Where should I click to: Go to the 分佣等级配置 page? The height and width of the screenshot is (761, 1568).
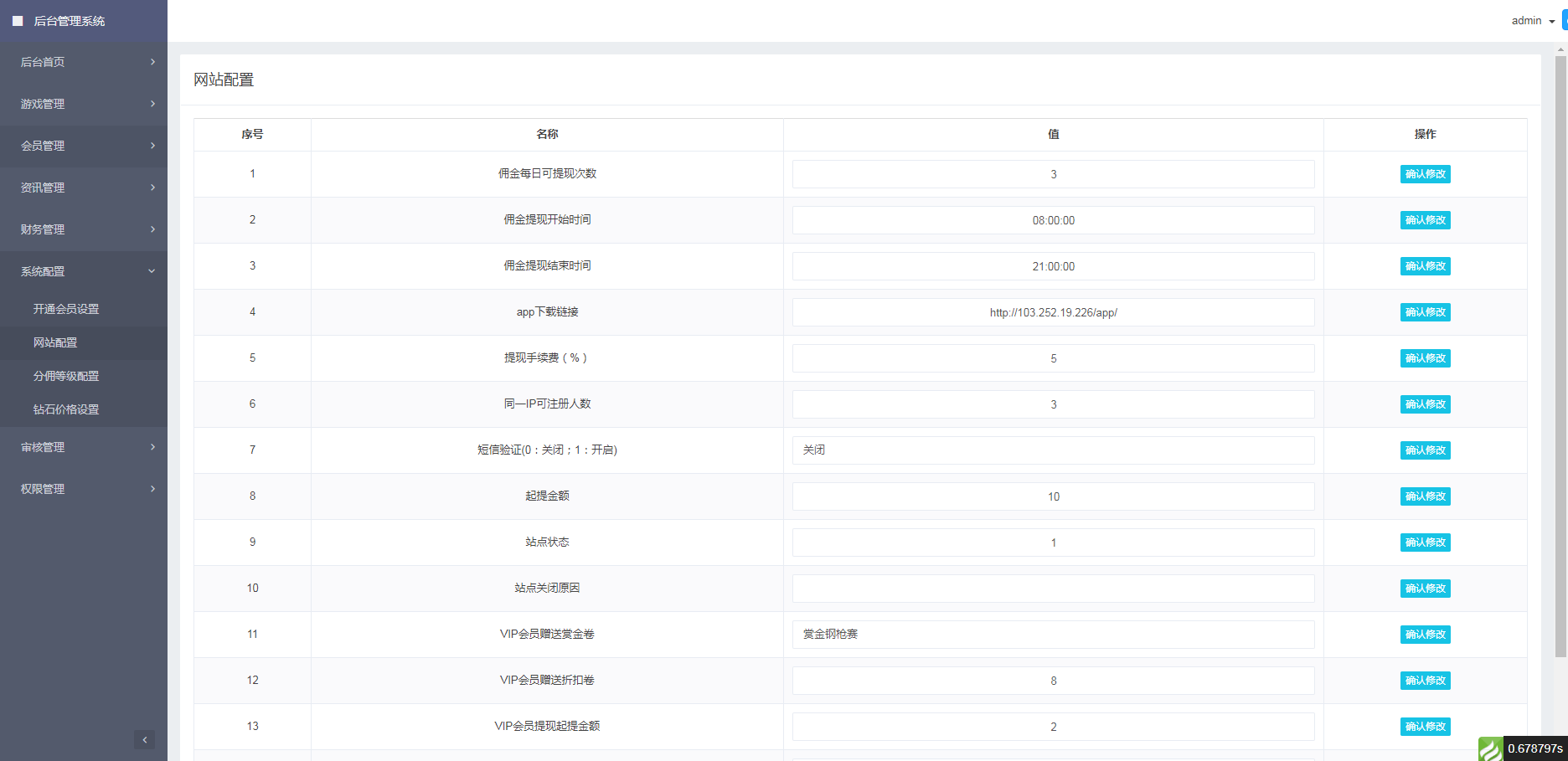66,376
